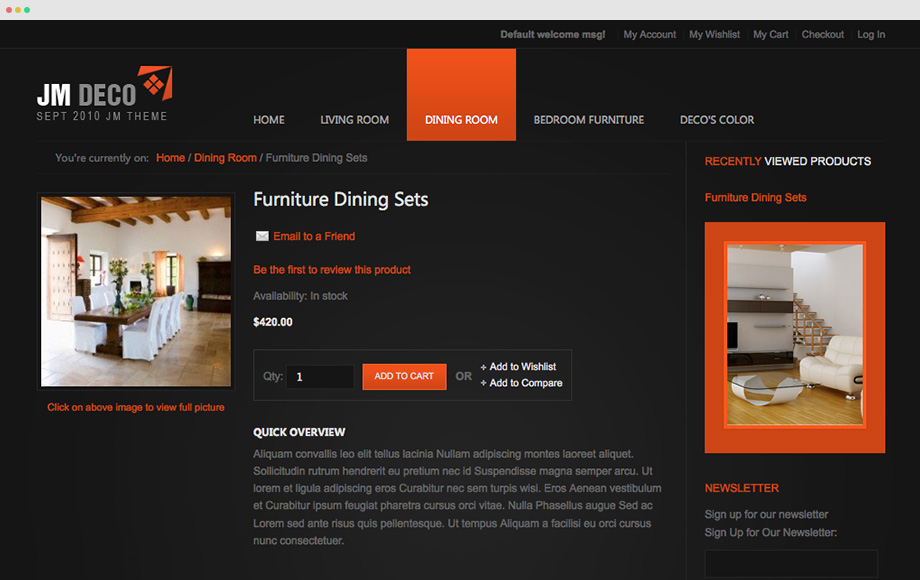The width and height of the screenshot is (920, 580).
Task: Click the ADD TO CART button
Action: click(404, 377)
